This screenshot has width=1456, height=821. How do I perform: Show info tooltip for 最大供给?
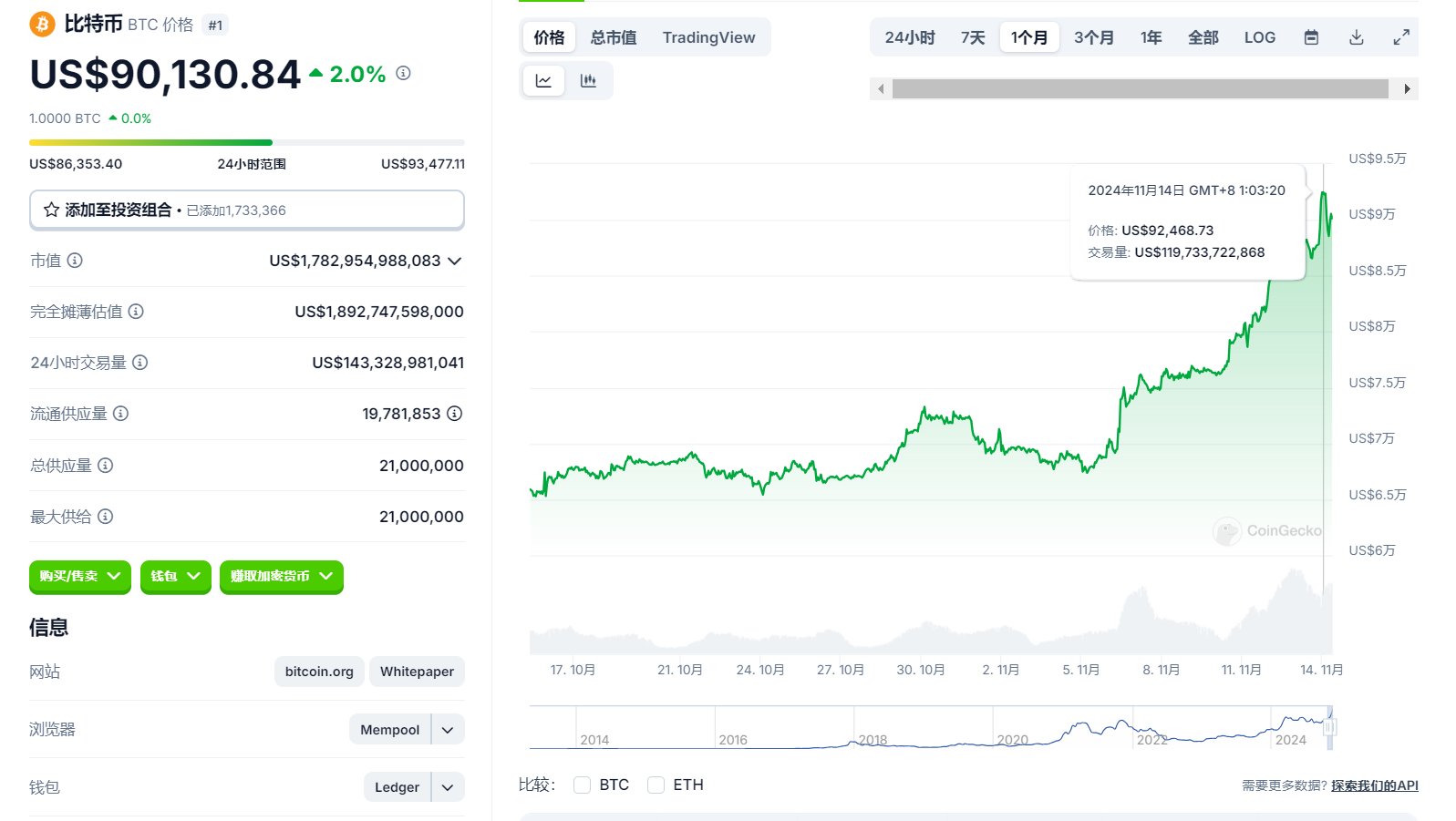tap(105, 517)
